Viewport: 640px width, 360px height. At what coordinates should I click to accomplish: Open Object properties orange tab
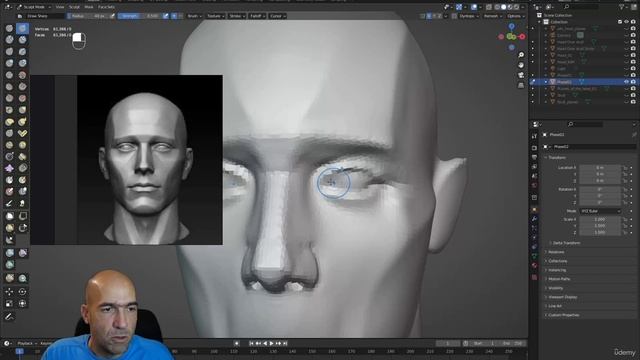coord(535,209)
